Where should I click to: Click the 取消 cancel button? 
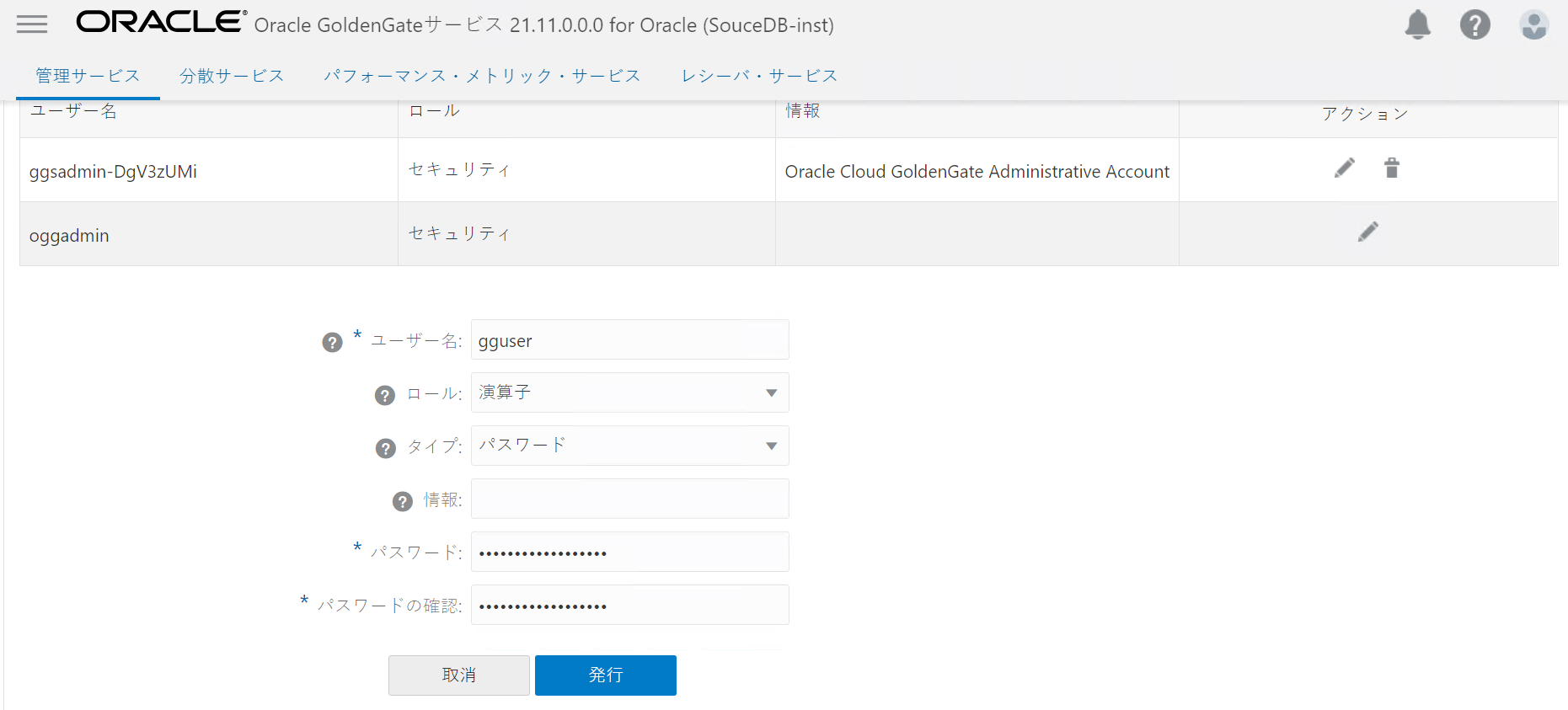[459, 675]
